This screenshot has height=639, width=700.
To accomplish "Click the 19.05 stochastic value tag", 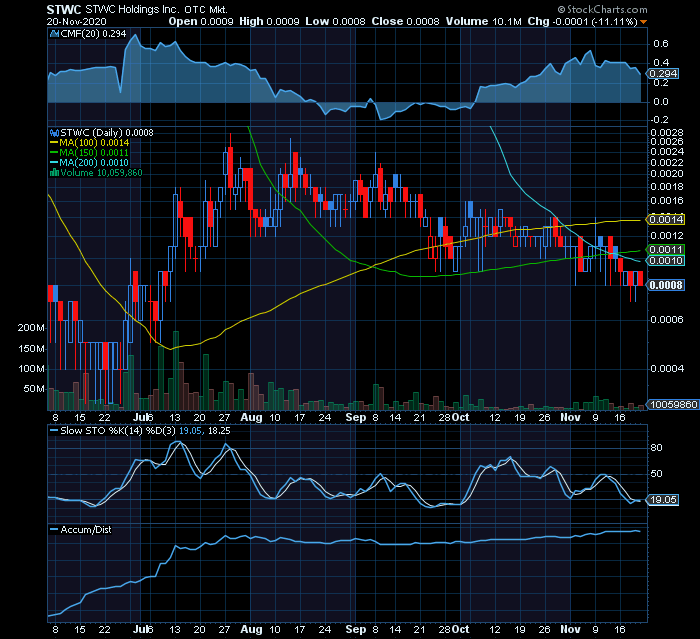I will pos(663,500).
